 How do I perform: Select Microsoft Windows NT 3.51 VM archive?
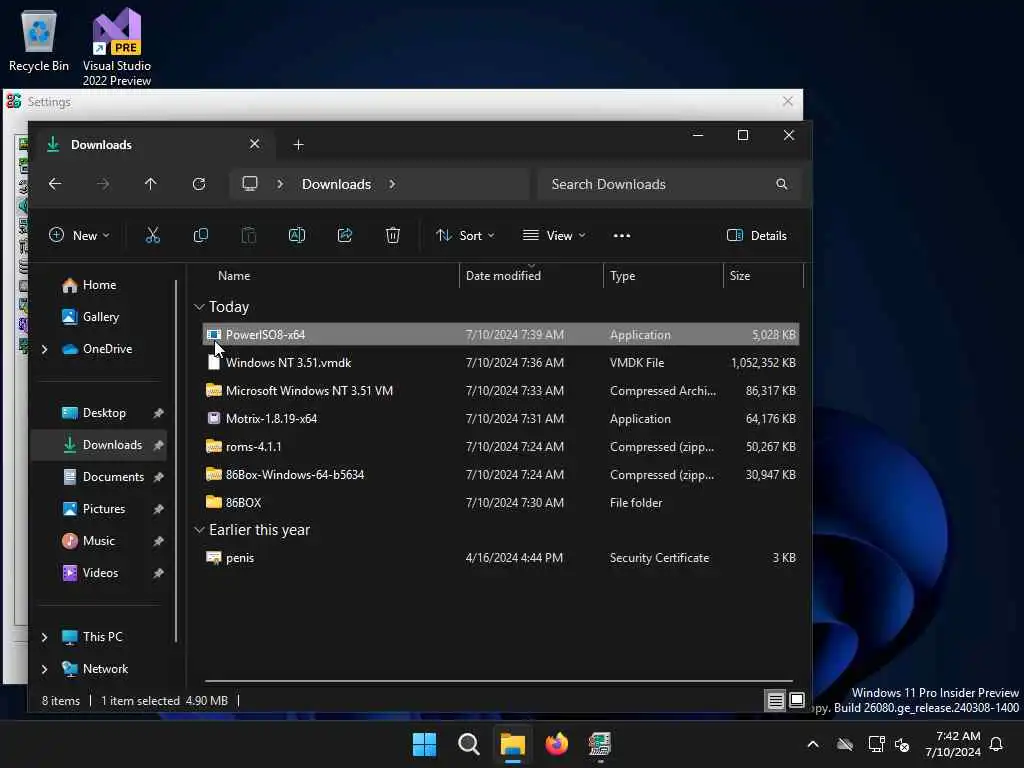point(500,391)
